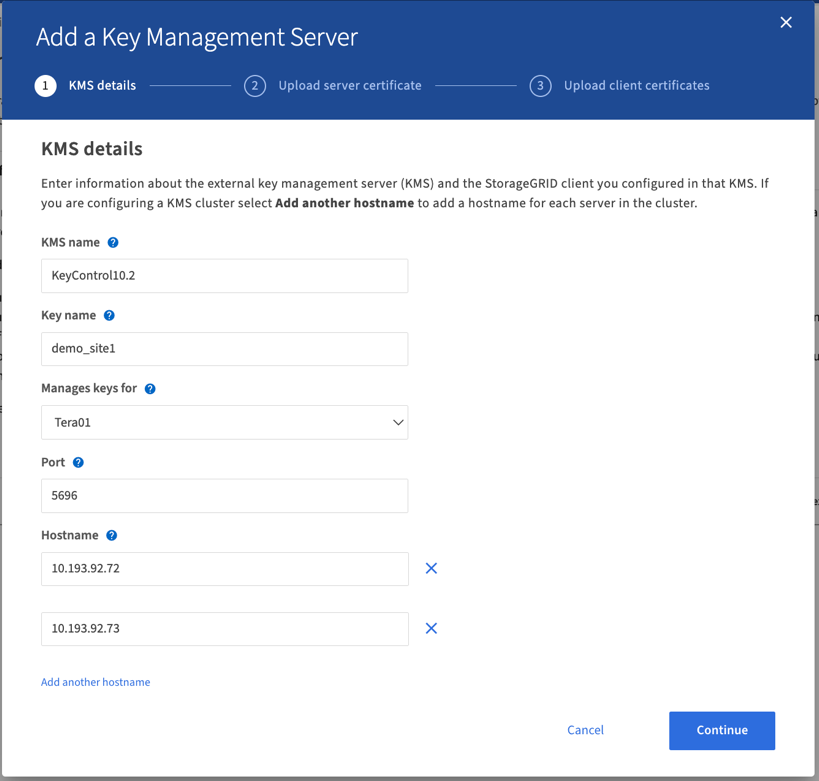Open the Manages keys for dropdown
Screen dimensions: 819x781
click(224, 422)
